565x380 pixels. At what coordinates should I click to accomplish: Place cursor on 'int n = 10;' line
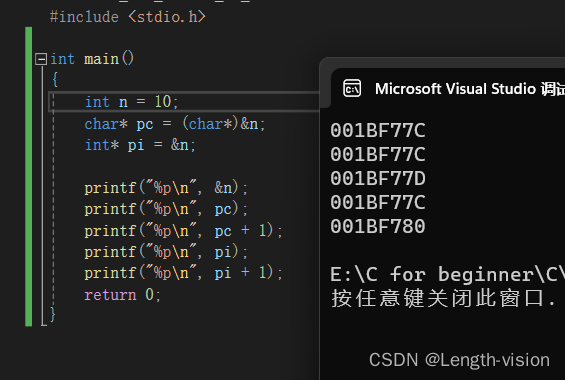(132, 102)
